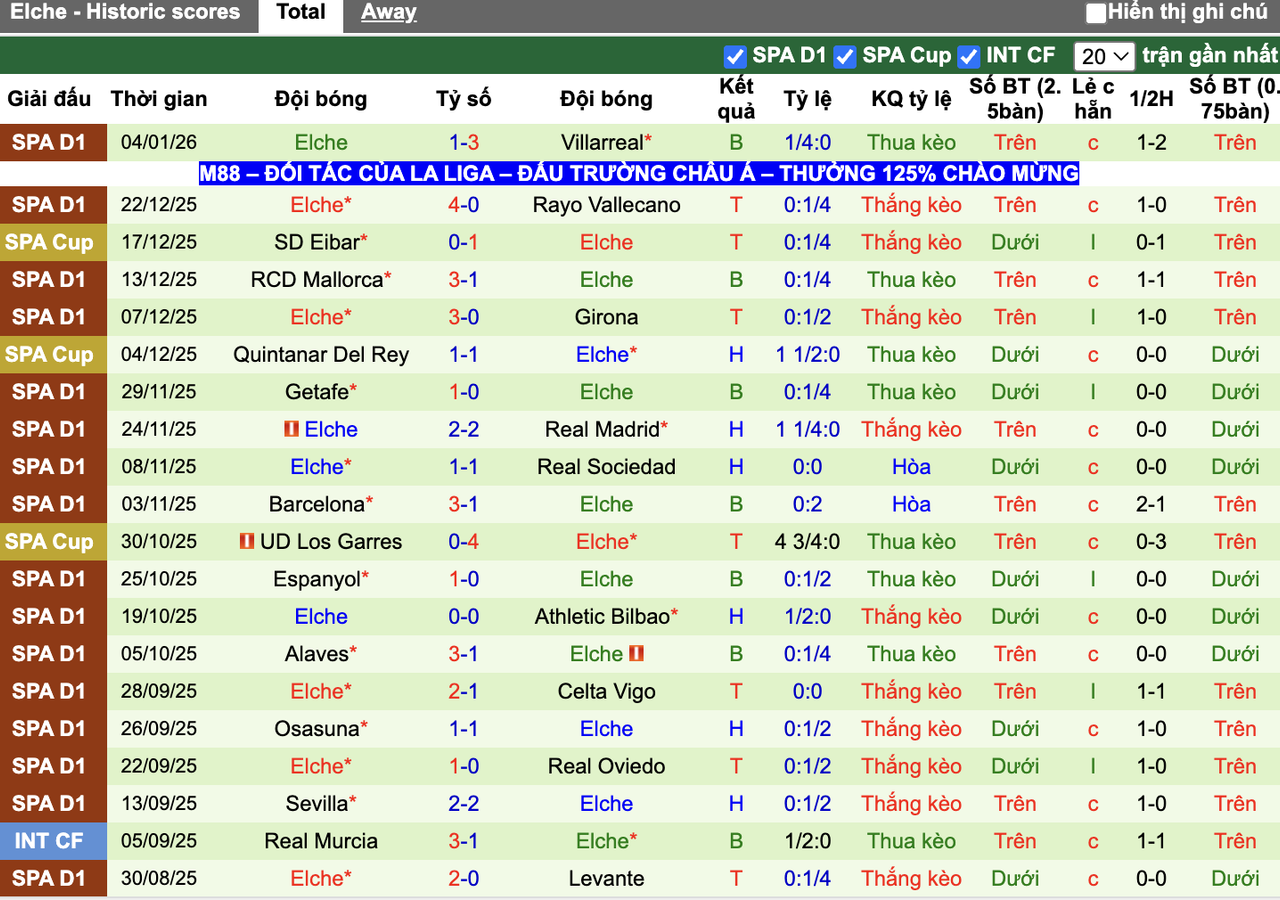Uncheck the SPA D1 league filter

735,56
